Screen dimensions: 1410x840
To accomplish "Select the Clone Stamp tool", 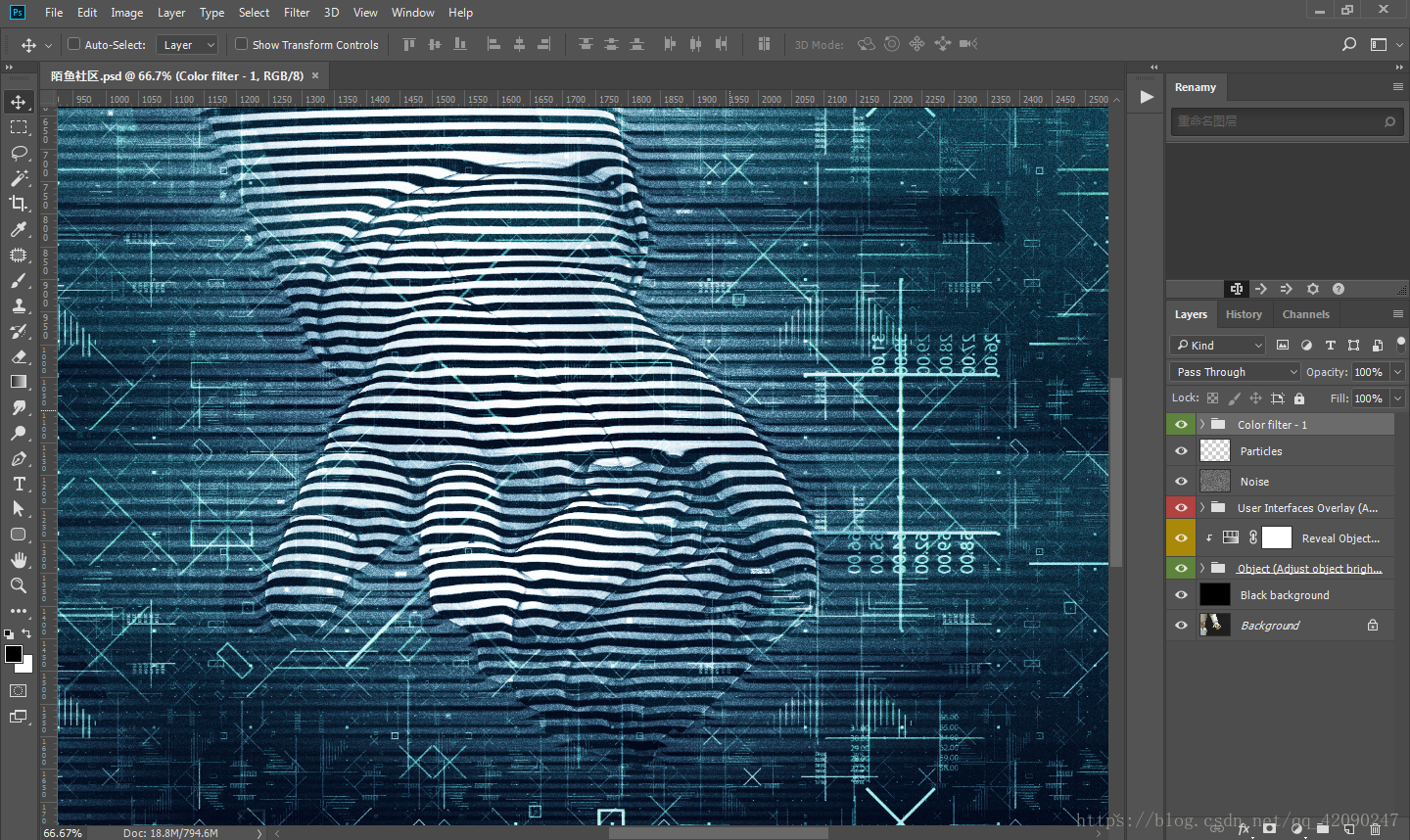I will pyautogui.click(x=19, y=305).
